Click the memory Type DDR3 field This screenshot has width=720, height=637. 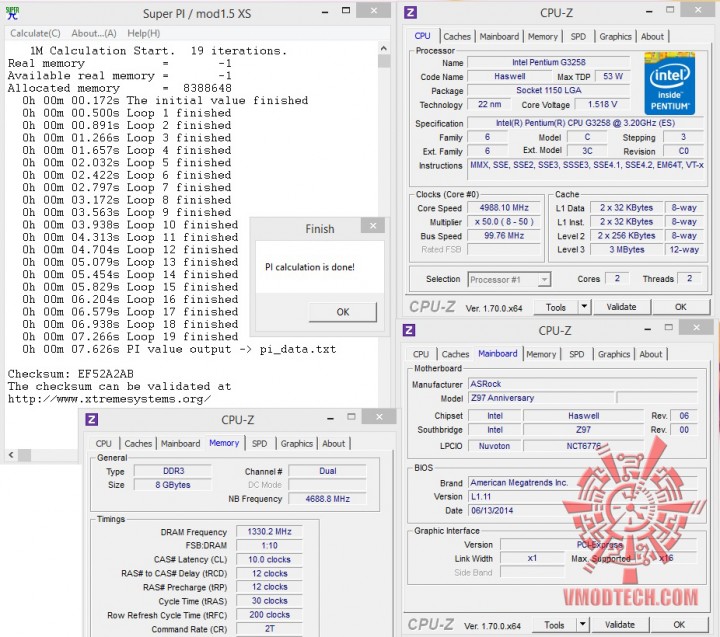click(x=173, y=471)
